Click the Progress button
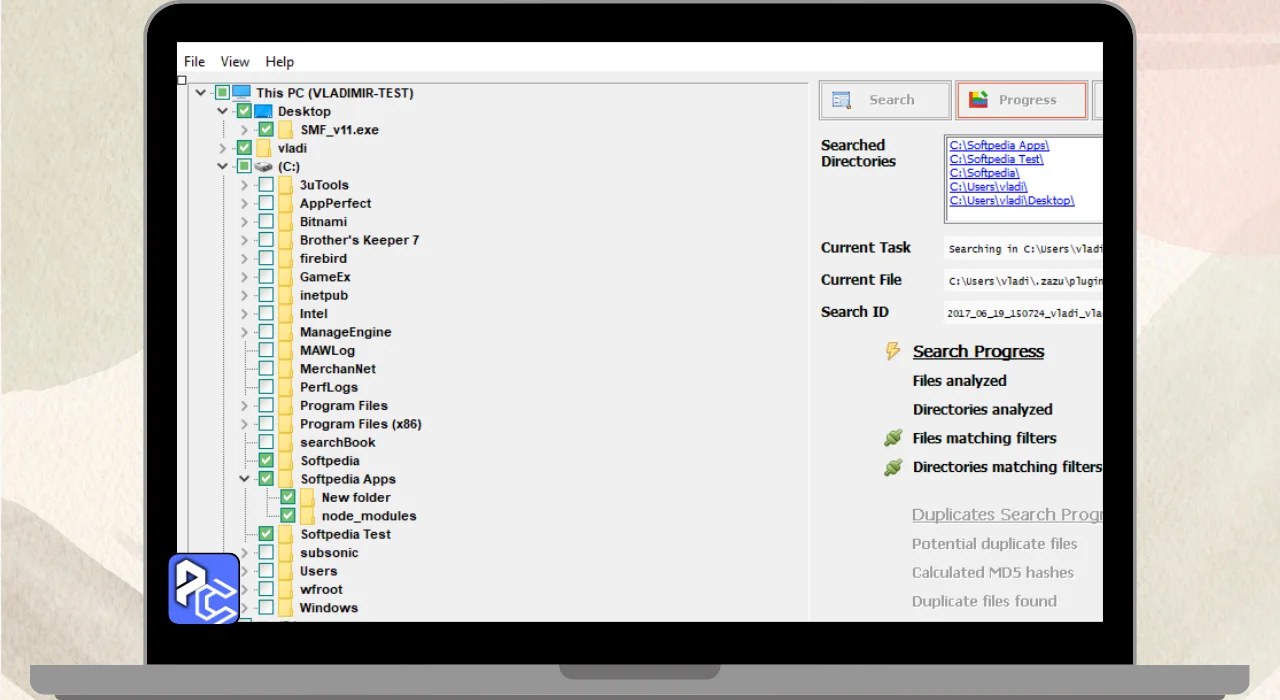1280x700 pixels. (1021, 100)
